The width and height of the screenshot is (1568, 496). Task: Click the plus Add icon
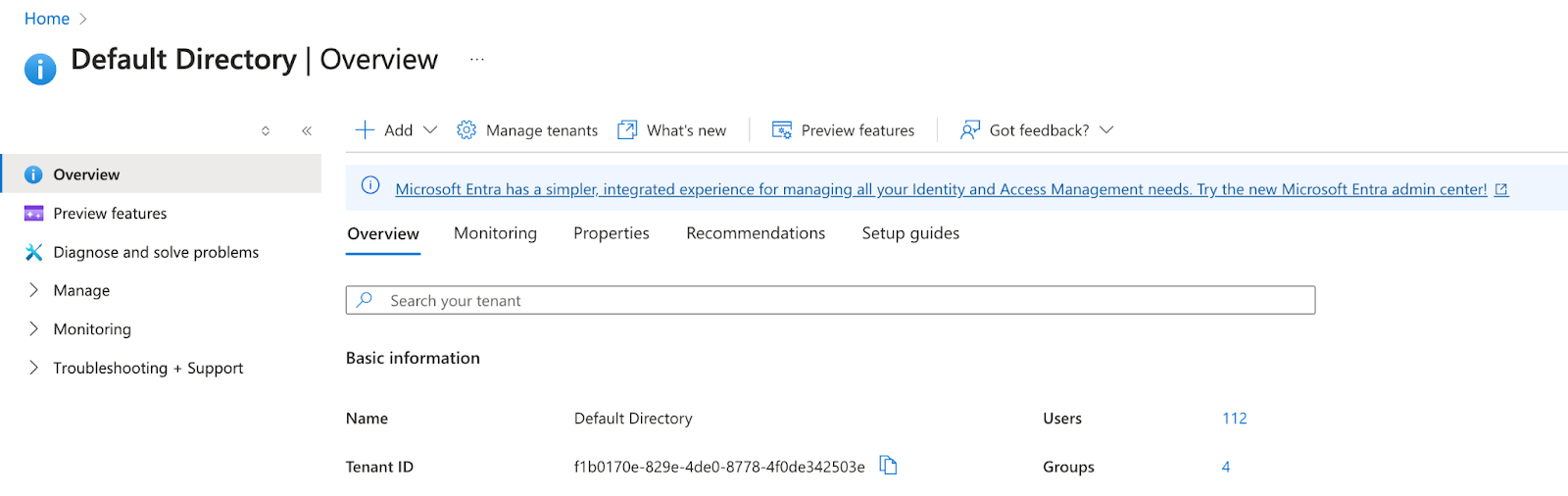click(365, 130)
